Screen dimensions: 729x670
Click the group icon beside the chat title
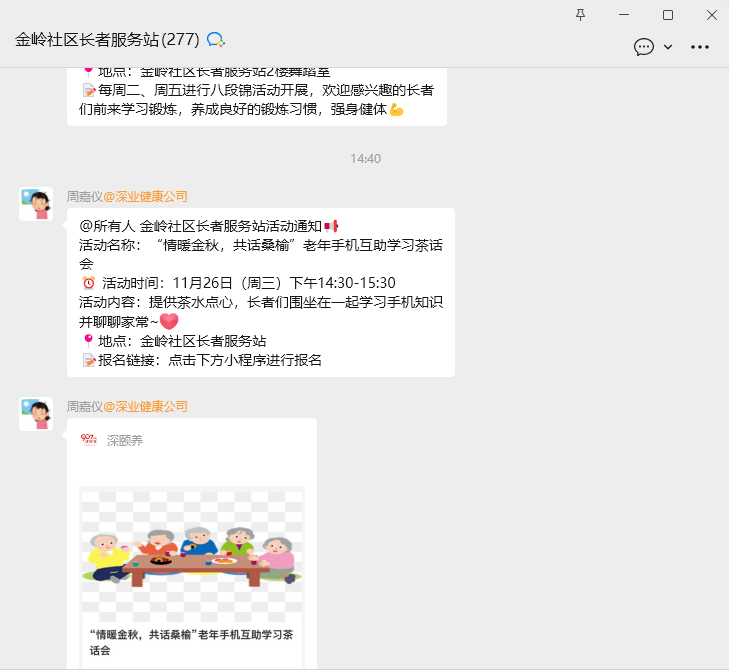point(216,40)
